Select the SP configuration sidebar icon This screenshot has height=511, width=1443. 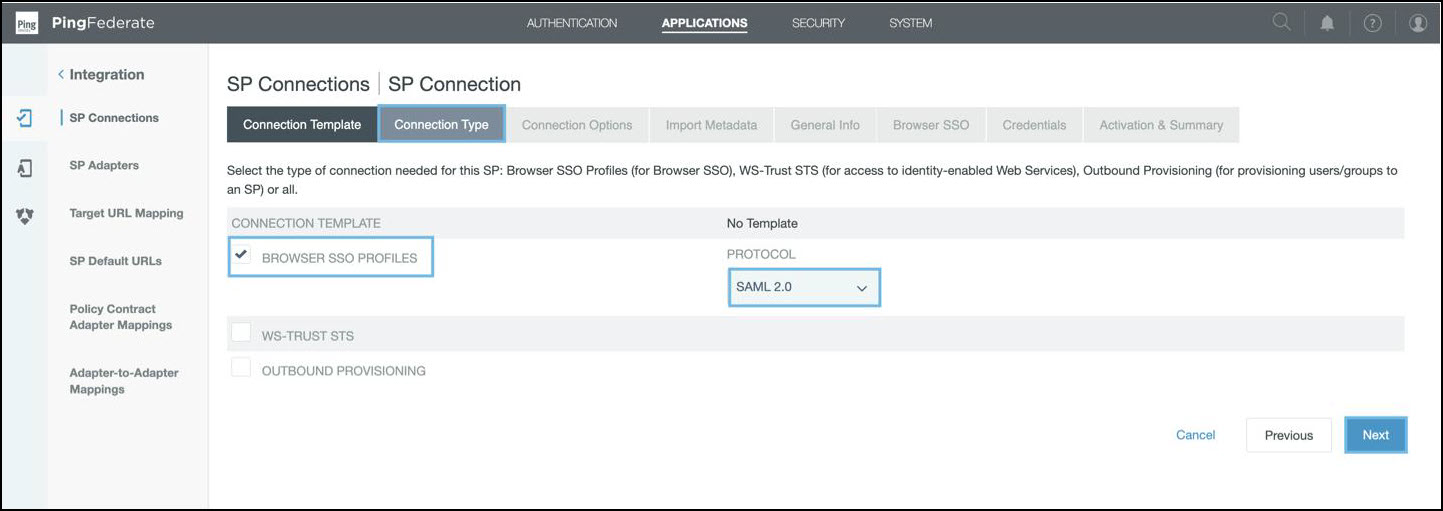pyautogui.click(x=25, y=118)
